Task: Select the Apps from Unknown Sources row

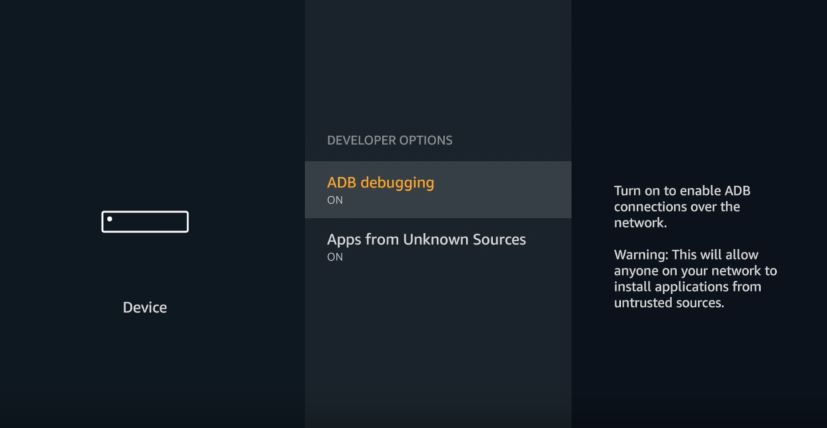Action: [x=438, y=246]
